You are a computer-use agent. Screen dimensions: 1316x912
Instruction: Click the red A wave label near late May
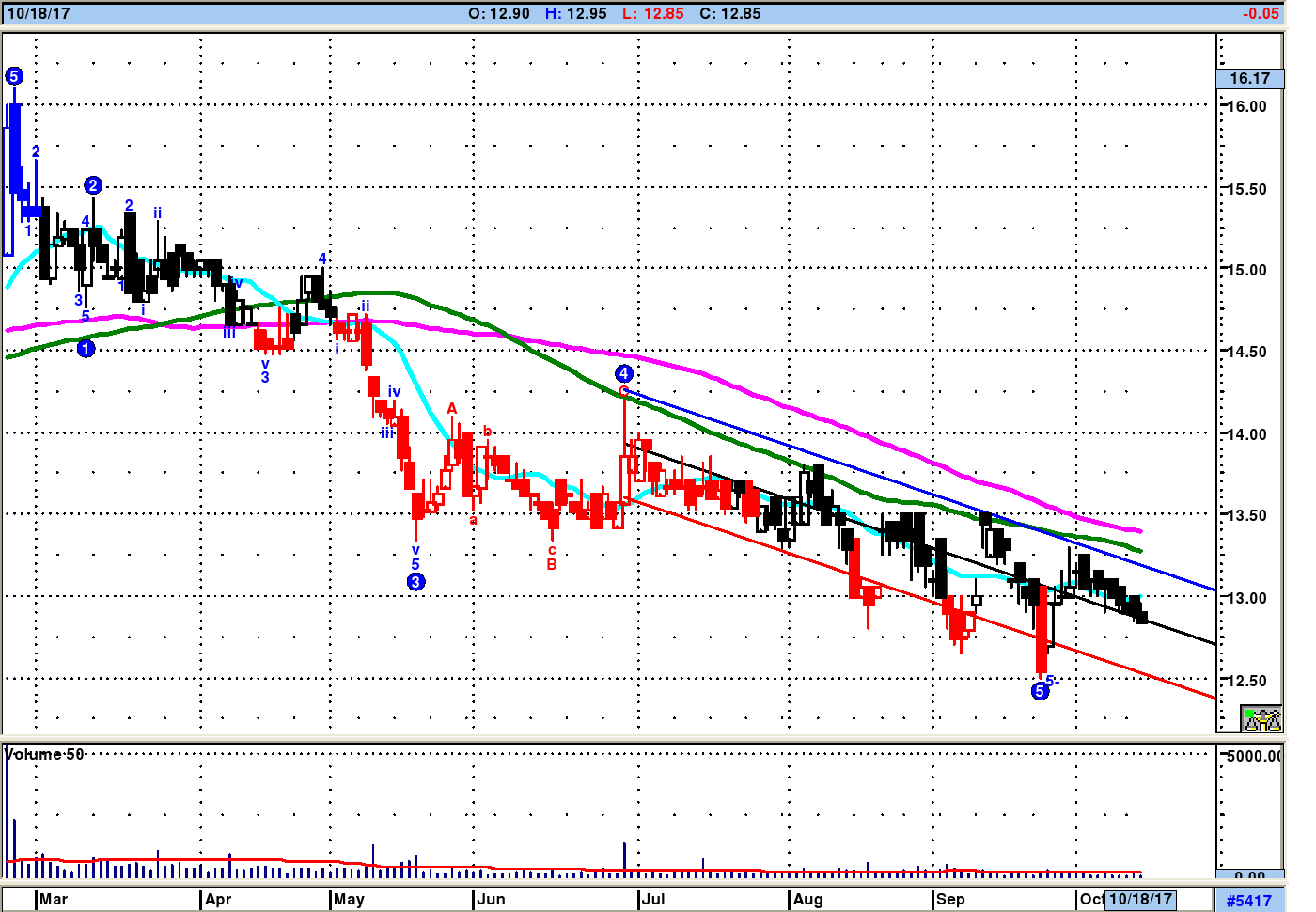pyautogui.click(x=452, y=408)
